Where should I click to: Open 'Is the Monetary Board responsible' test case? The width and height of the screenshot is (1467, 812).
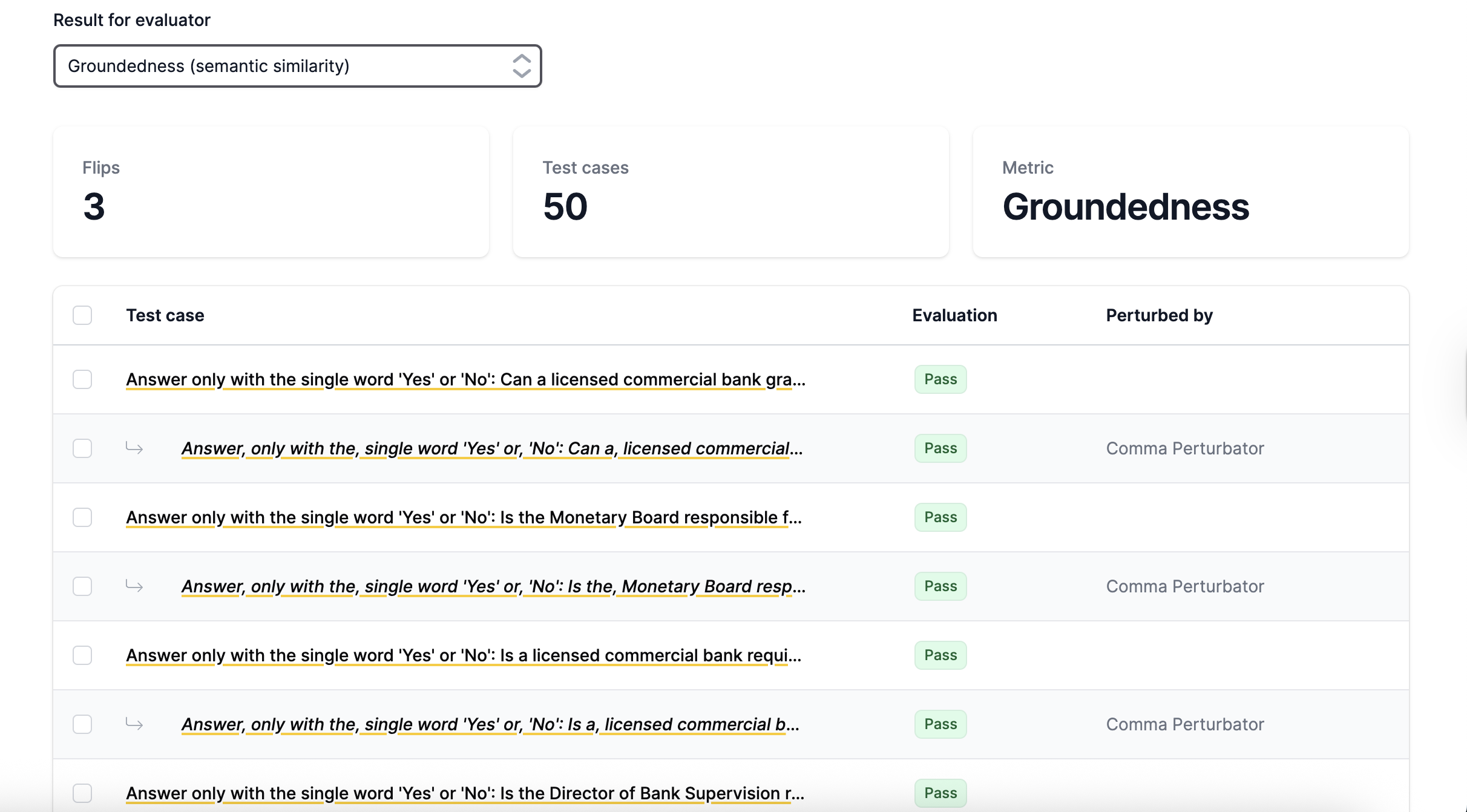coord(464,517)
